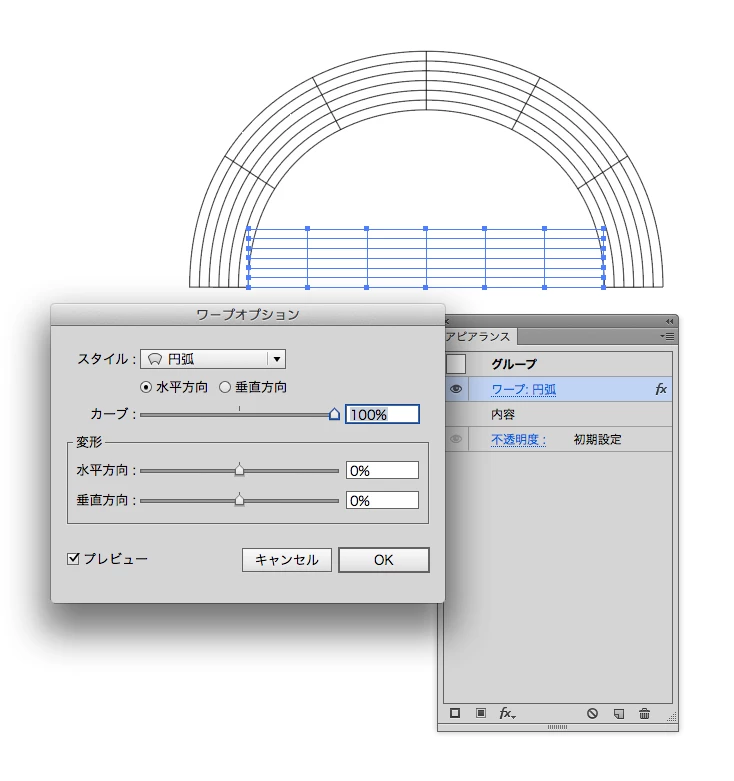Click the duplicate selected item icon
The width and height of the screenshot is (734, 781).
(x=618, y=714)
